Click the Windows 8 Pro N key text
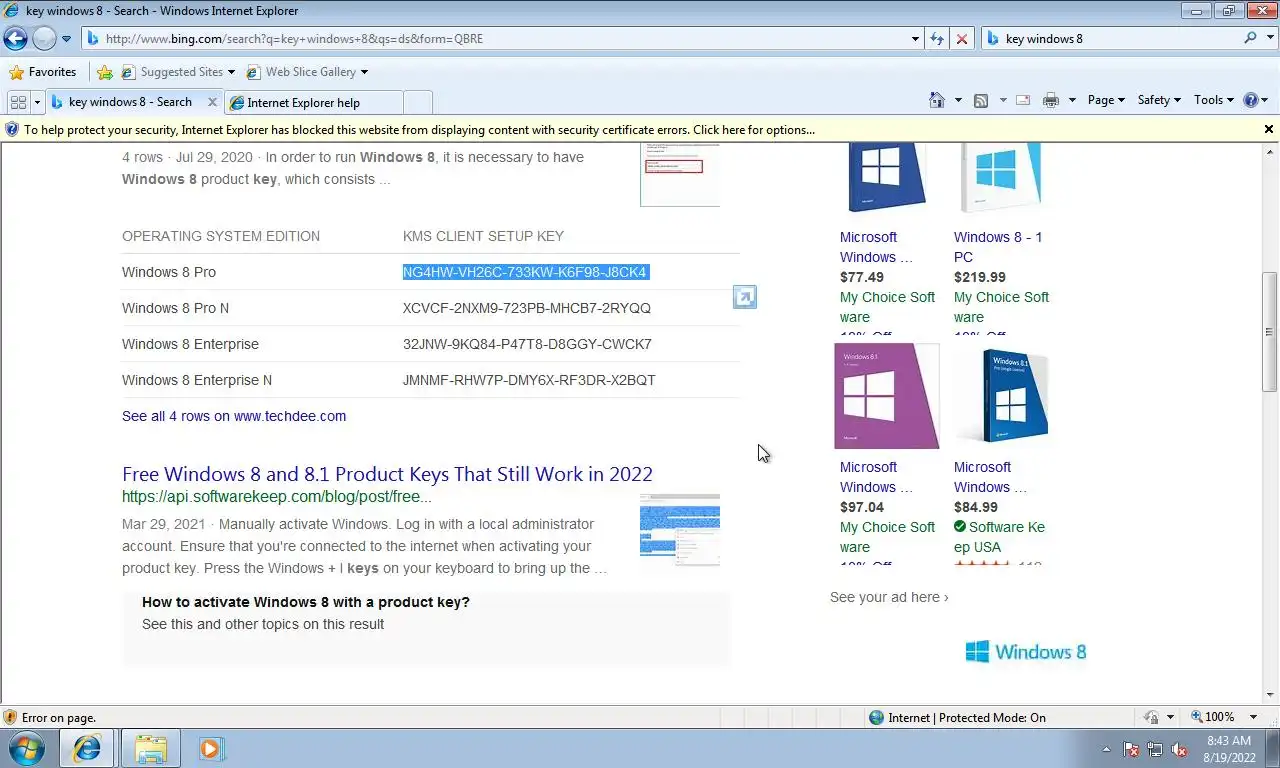Screen dimensions: 1280x768 pyautogui.click(x=527, y=308)
